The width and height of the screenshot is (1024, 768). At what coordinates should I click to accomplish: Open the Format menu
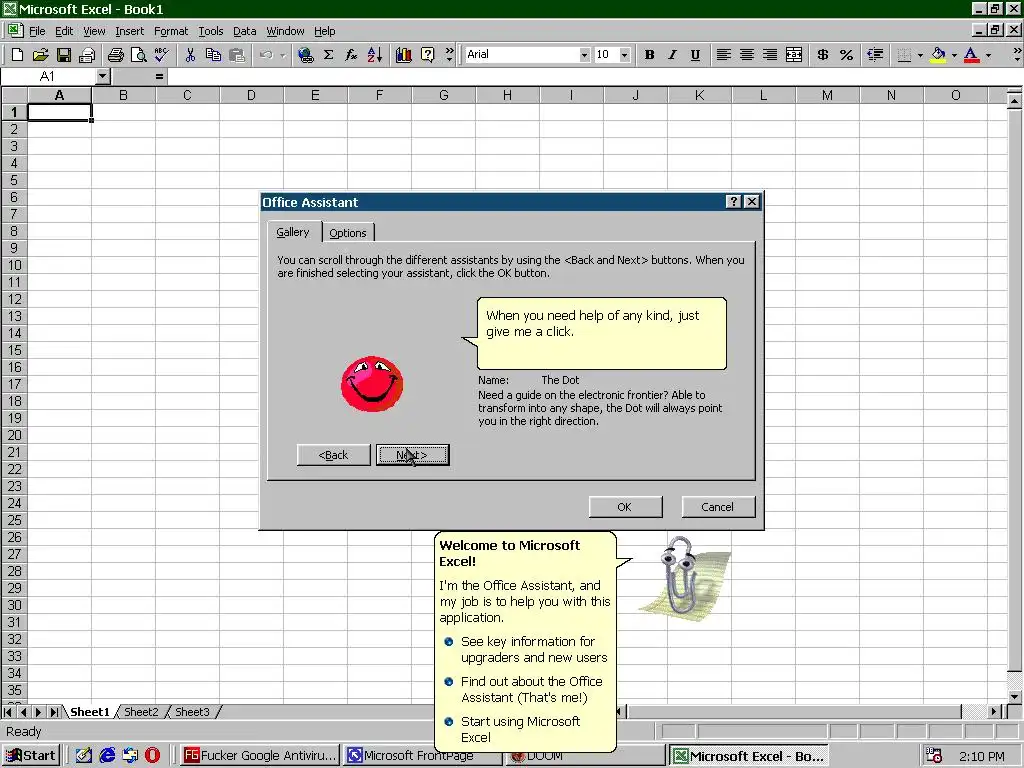pos(170,31)
